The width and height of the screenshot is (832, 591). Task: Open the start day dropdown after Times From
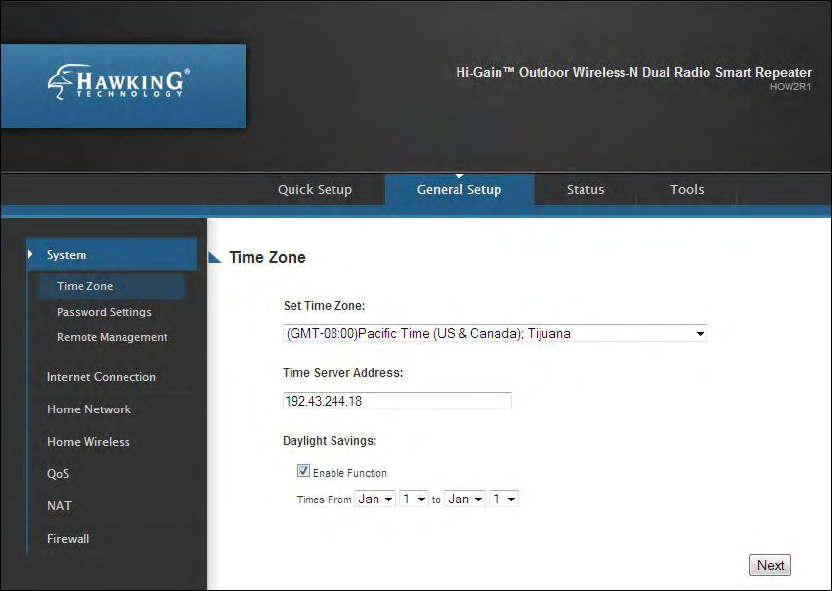(x=413, y=499)
